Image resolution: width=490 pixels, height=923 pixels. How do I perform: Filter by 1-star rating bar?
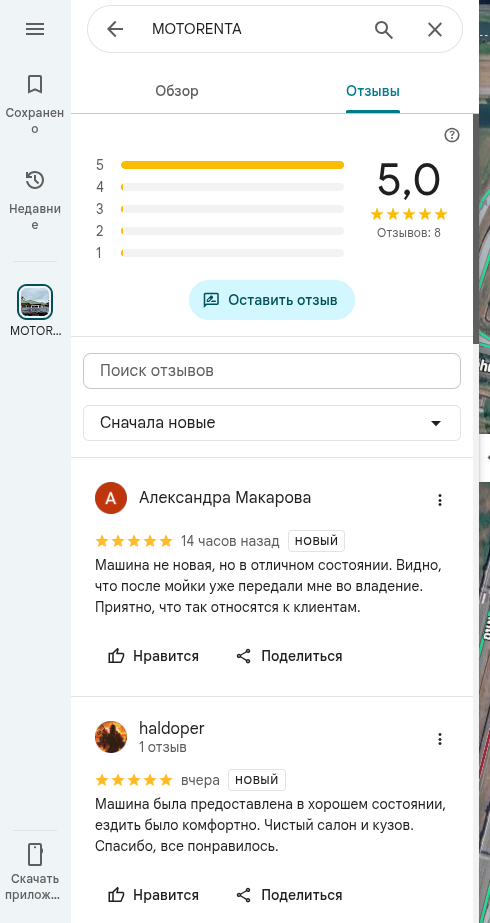click(232, 253)
